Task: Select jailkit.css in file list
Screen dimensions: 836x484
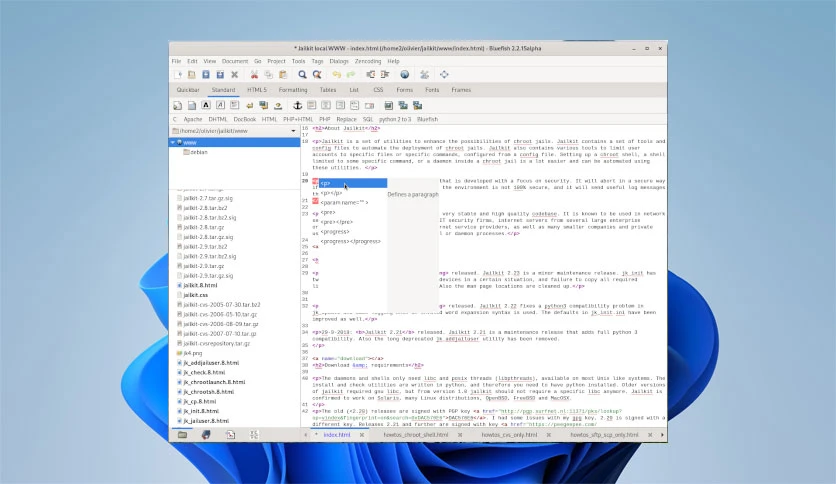Action: (x=195, y=295)
